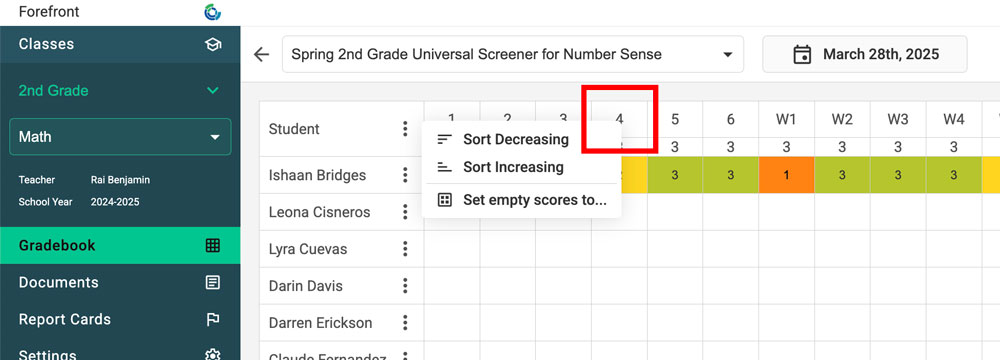The image size is (1000, 360).
Task: Collapse the 2nd Grade chevron
Action: [x=213, y=91]
